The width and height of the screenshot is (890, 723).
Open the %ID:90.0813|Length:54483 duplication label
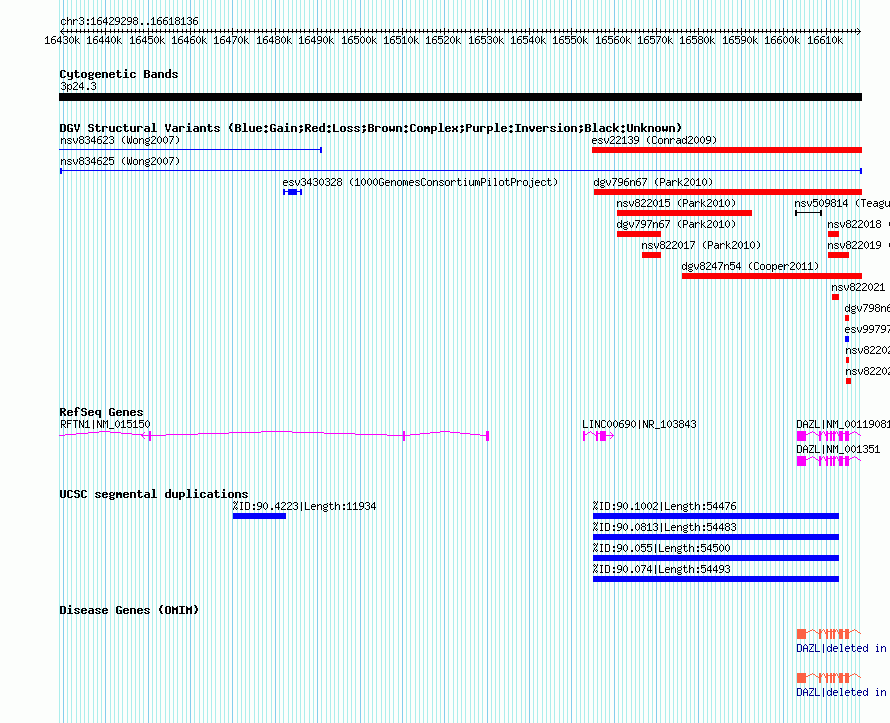pos(665,527)
